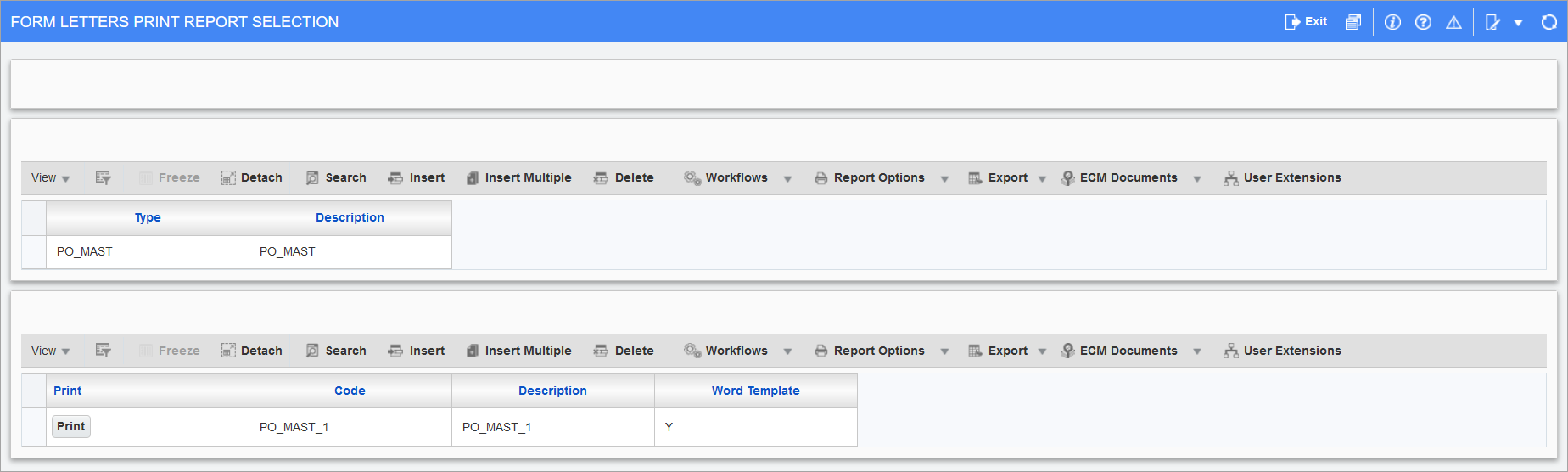Click the query-by-example icon in lower toolbar
Image resolution: width=1568 pixels, height=472 pixels.
[x=103, y=351]
